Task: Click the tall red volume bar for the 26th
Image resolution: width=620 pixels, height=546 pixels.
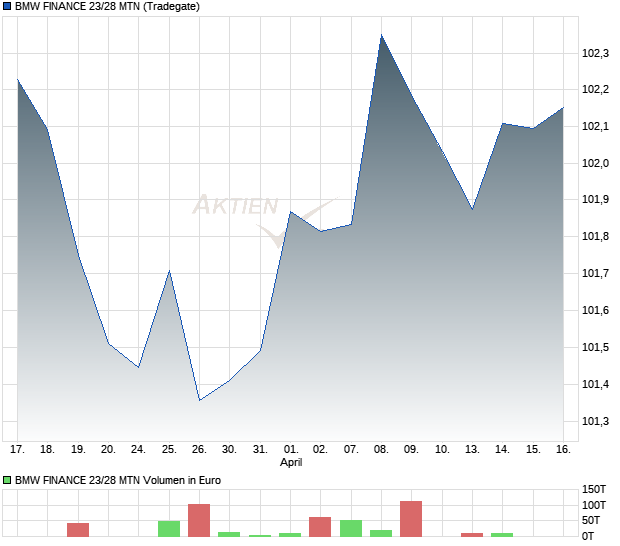Action: coord(199,520)
